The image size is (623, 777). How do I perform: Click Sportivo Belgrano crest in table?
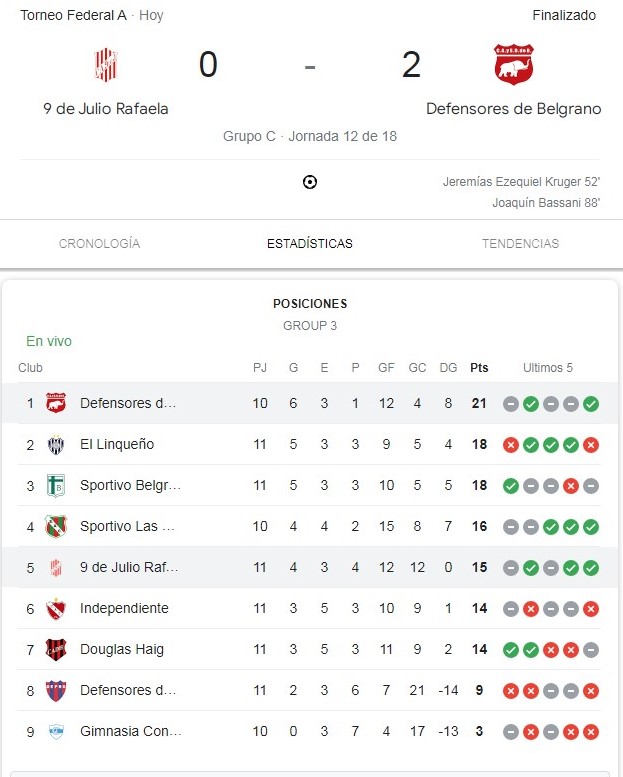tap(56, 486)
